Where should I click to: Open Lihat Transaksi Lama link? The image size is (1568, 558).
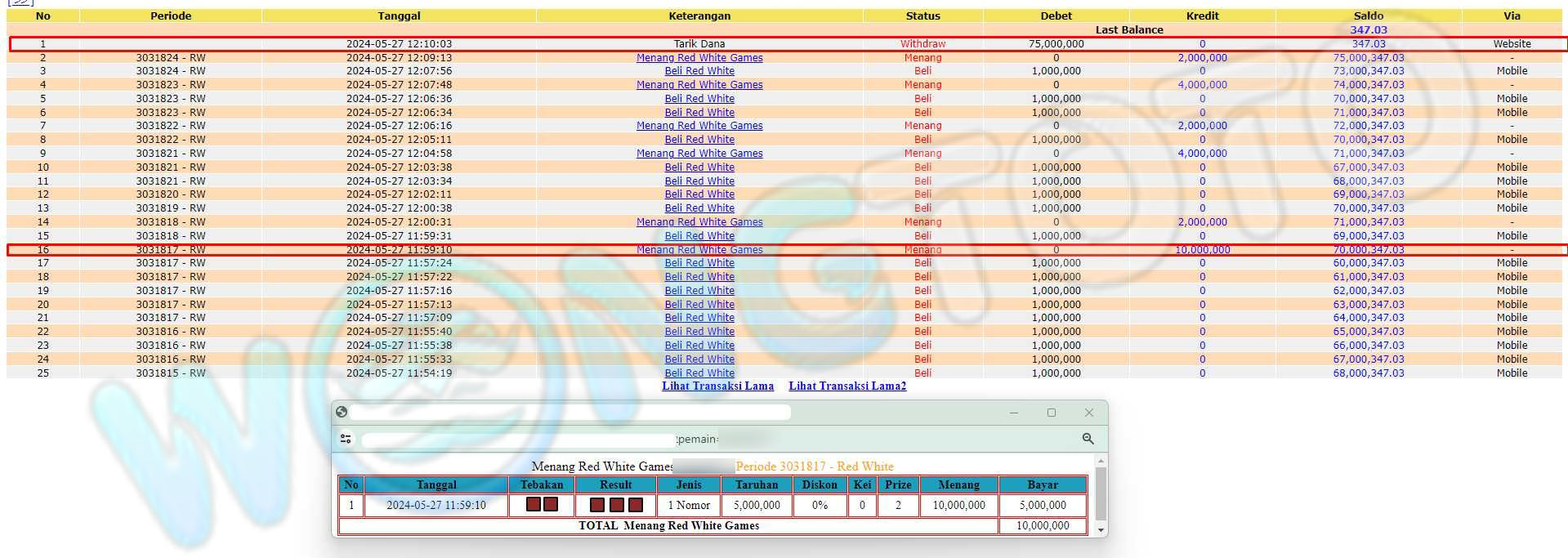click(x=717, y=386)
